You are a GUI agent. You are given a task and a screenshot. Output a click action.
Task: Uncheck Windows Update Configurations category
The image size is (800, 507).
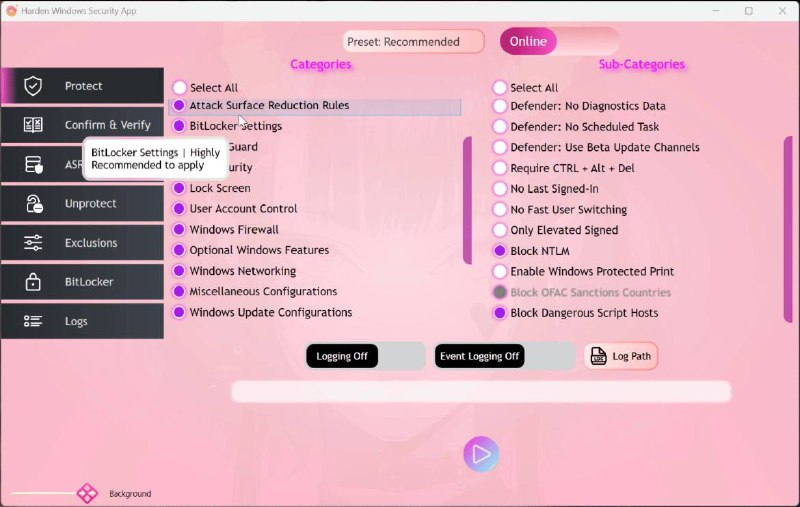tap(179, 312)
